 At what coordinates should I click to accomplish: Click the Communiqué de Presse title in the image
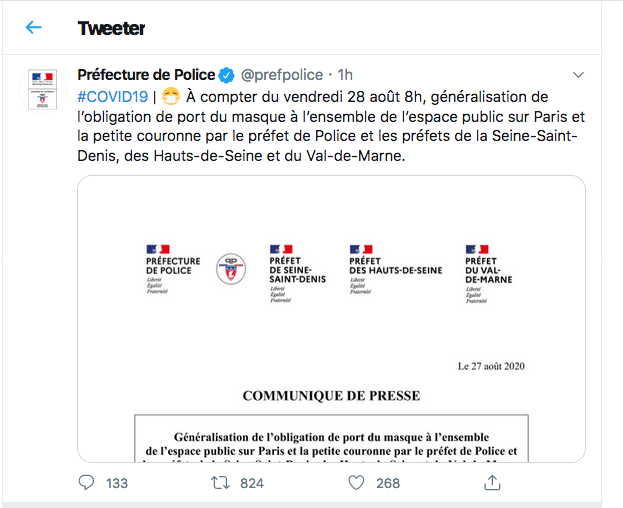(331, 396)
